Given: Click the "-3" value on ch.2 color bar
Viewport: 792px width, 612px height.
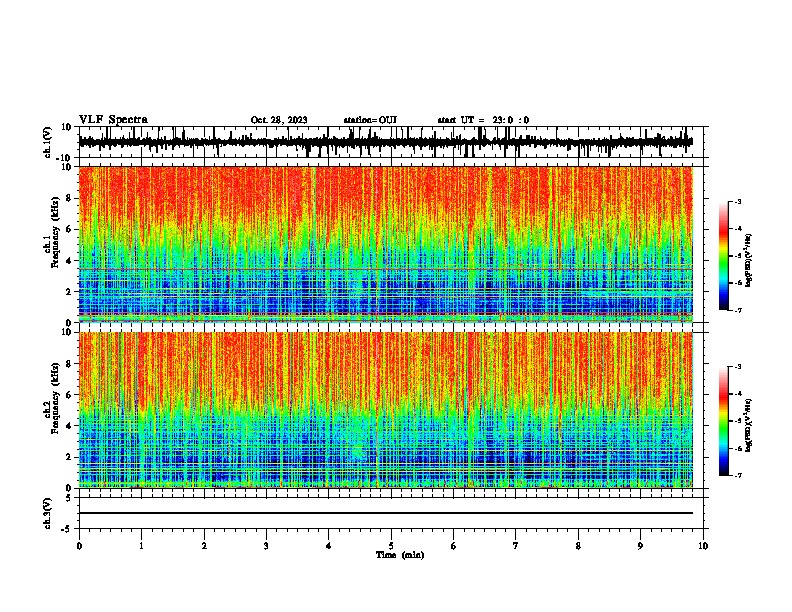Looking at the screenshot, I should pos(737,367).
